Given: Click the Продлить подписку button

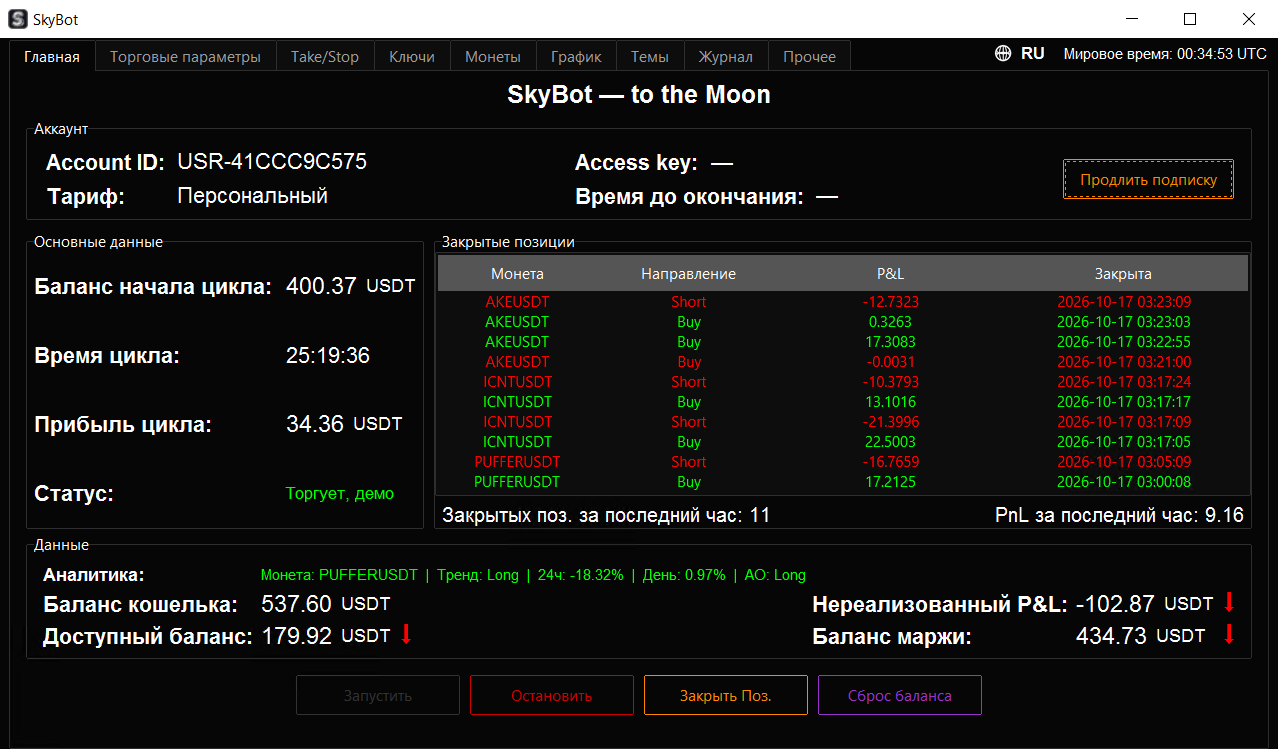Looking at the screenshot, I should pyautogui.click(x=1148, y=180).
